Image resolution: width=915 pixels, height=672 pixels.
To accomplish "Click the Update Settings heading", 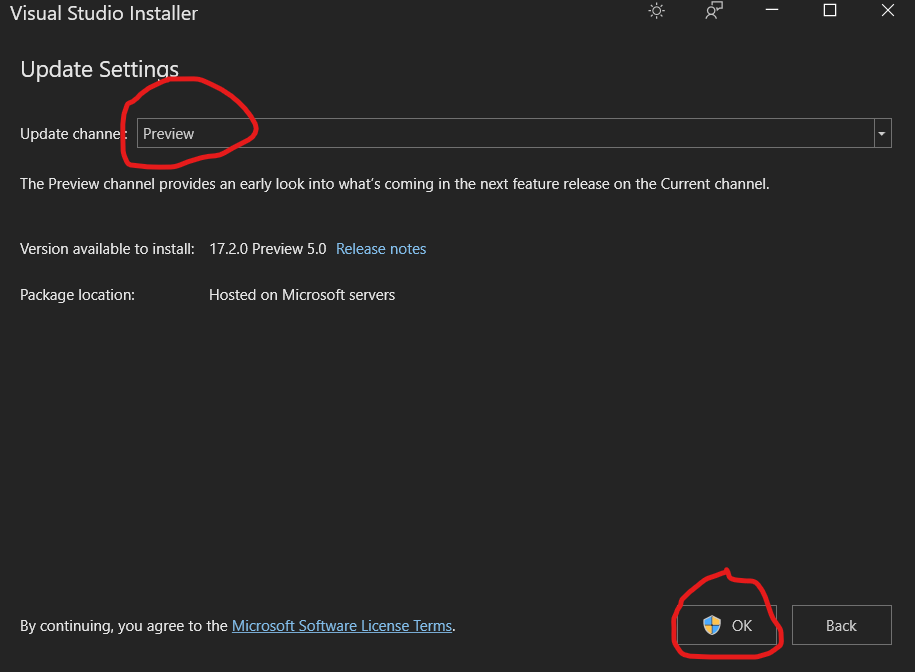I will [x=99, y=69].
